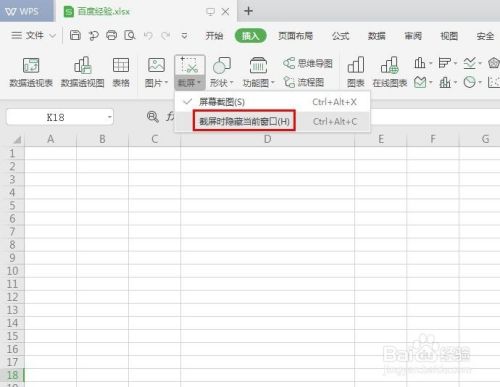Select column E header

pos(381,139)
